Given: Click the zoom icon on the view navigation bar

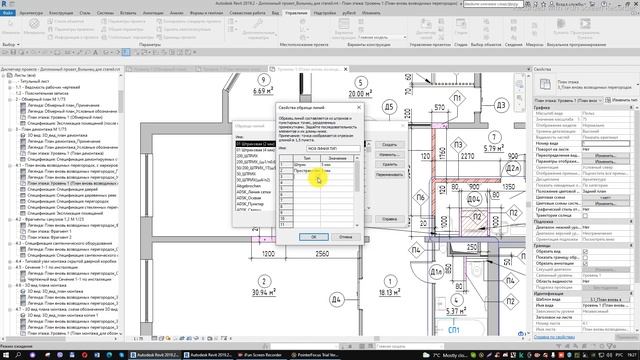Looking at the screenshot, I should [x=520, y=98].
